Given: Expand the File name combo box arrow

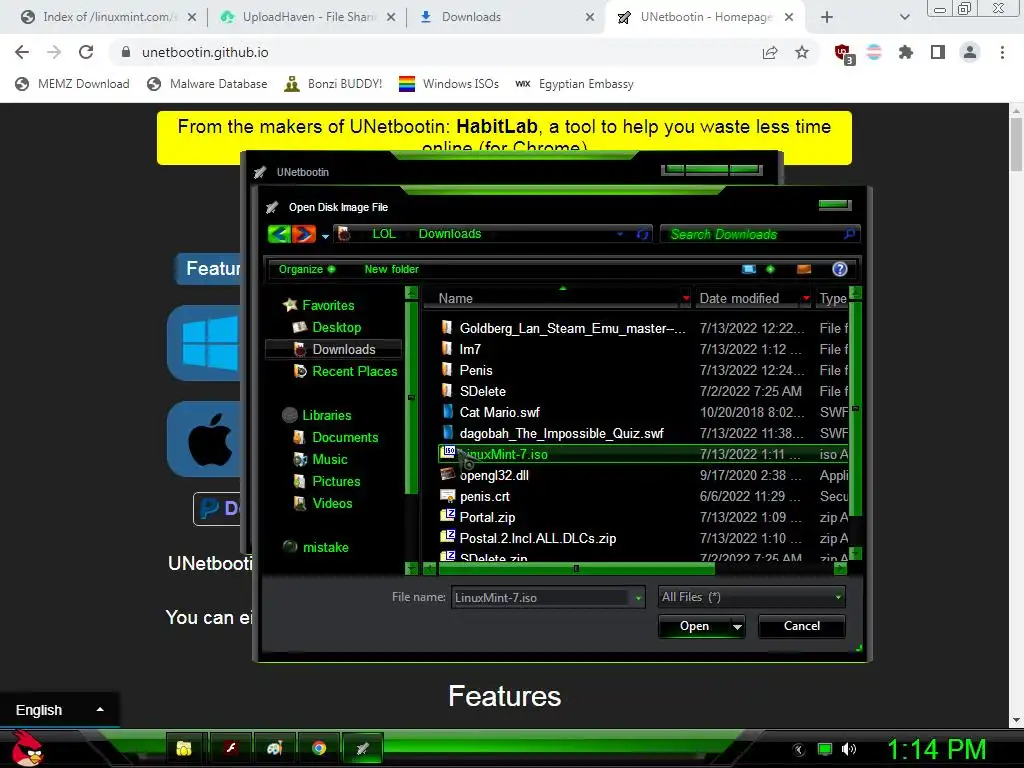Looking at the screenshot, I should click(x=638, y=598).
